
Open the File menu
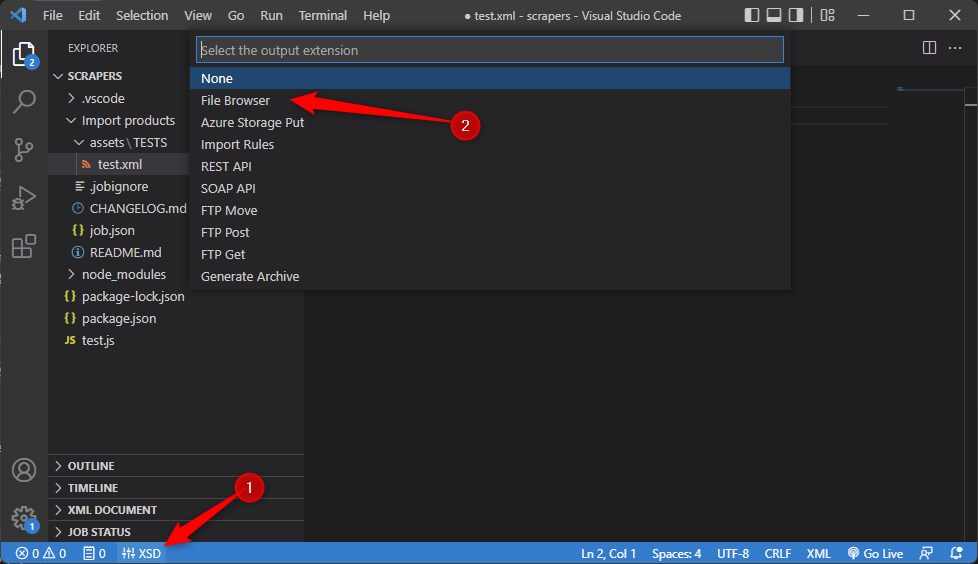pos(52,15)
